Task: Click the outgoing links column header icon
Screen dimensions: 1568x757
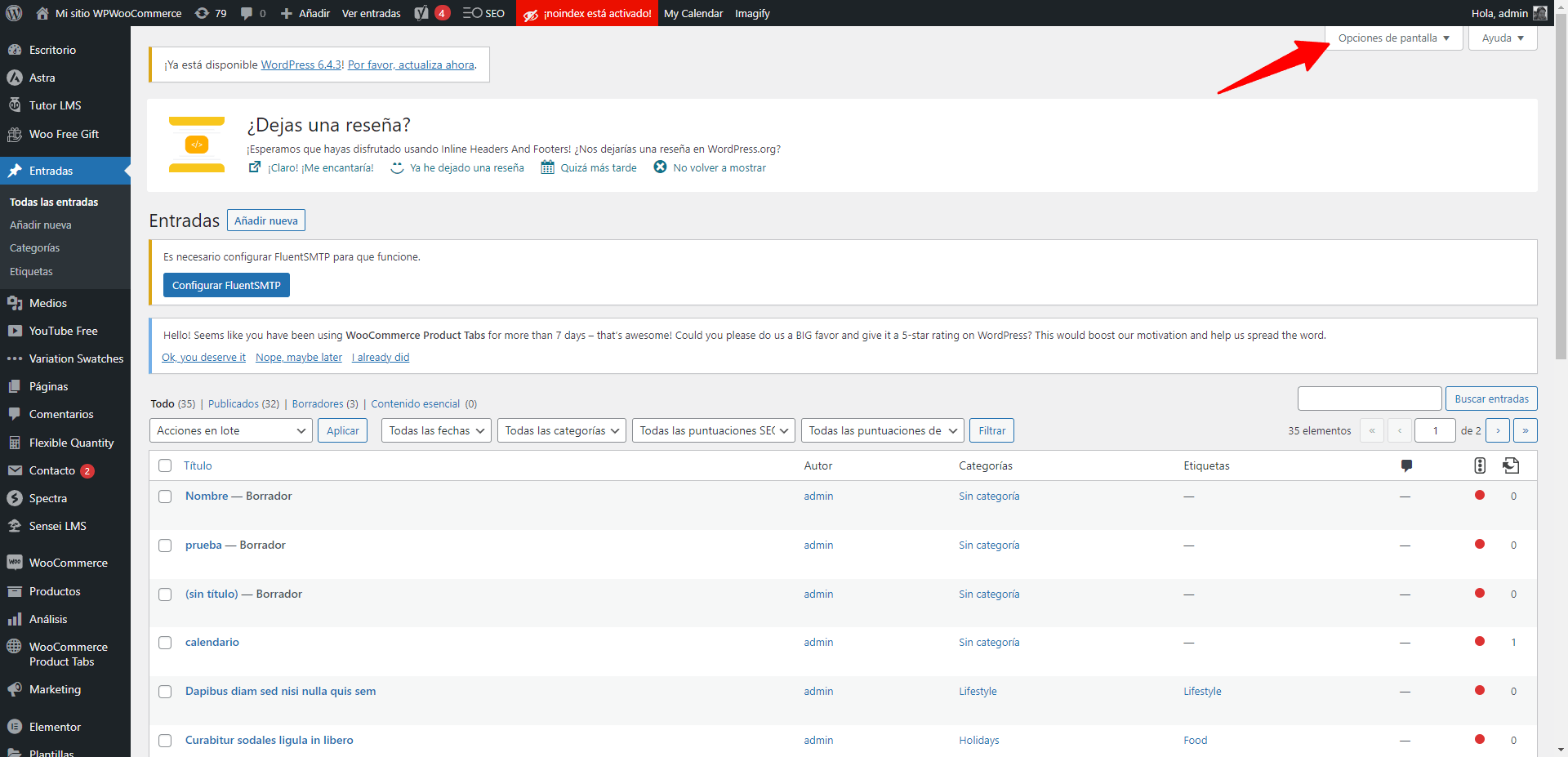Action: [x=1511, y=465]
